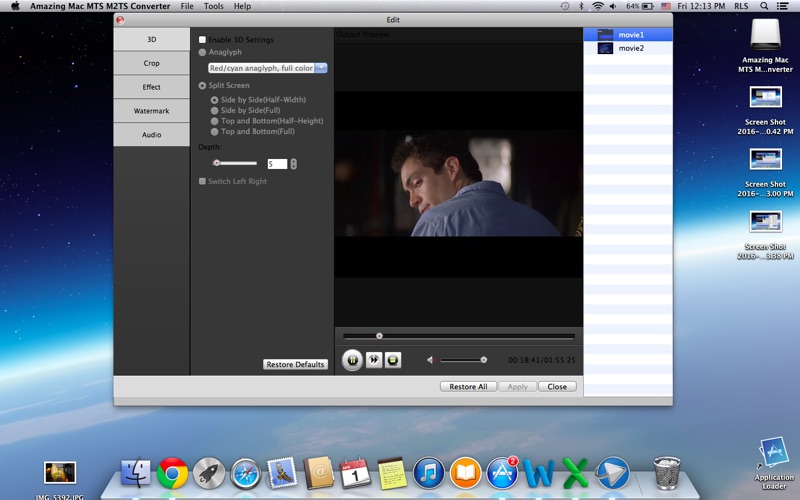The image size is (800, 500).
Task: Click the Bluetooth menu bar icon
Action: click(x=581, y=6)
